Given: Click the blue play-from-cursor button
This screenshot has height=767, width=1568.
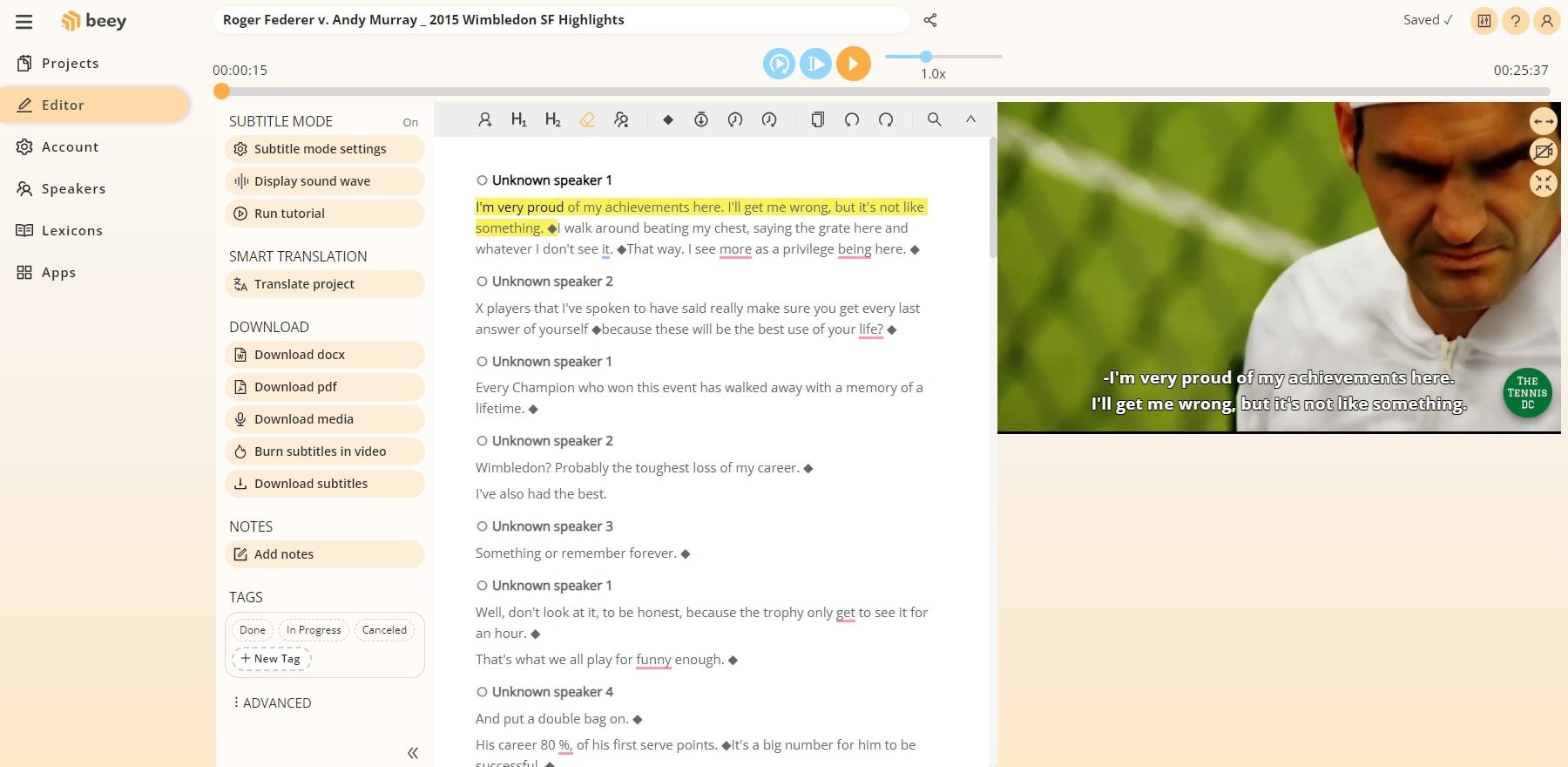Looking at the screenshot, I should [x=816, y=64].
